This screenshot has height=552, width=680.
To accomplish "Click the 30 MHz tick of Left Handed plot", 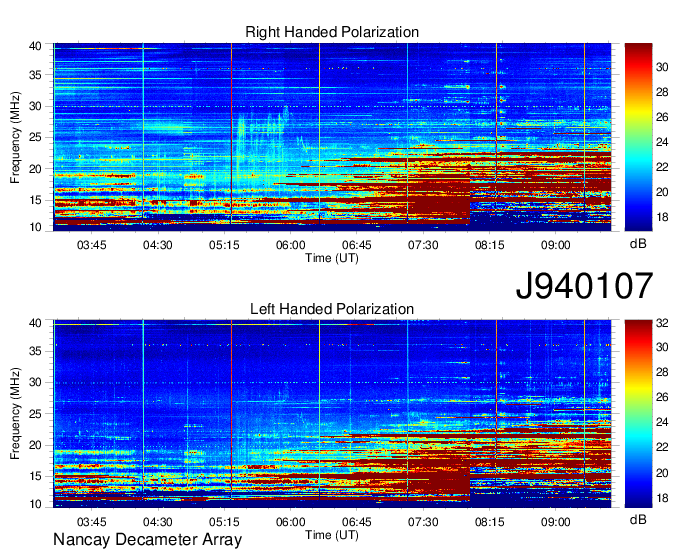I will (x=35, y=382).
